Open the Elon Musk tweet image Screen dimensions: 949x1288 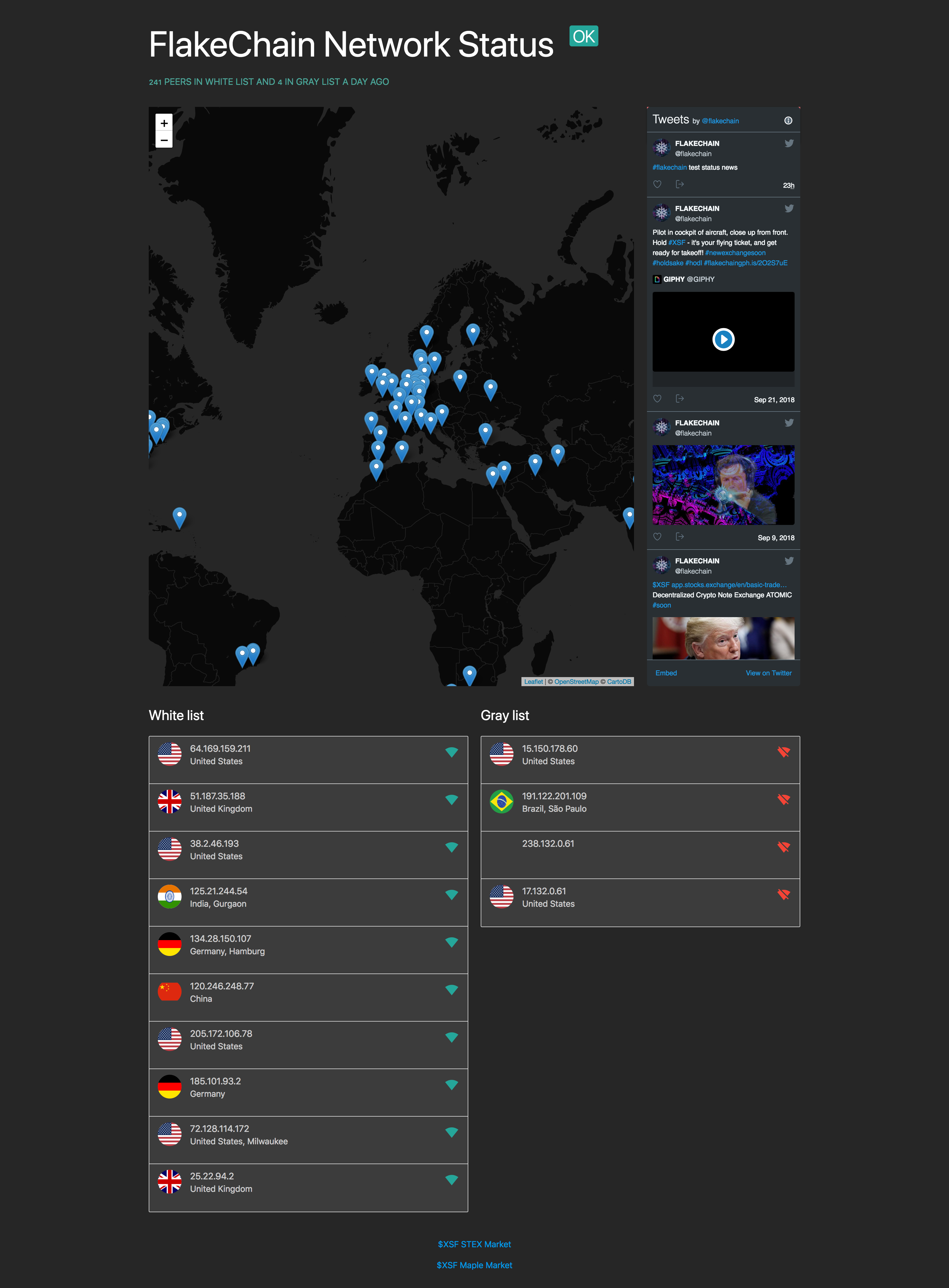click(x=723, y=484)
